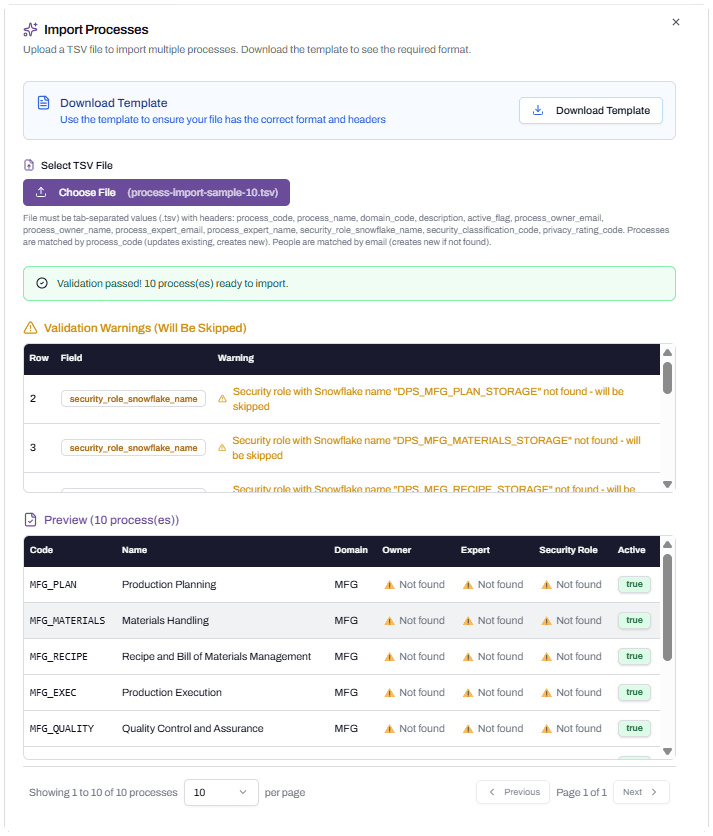Download the TSV template file

pyautogui.click(x=591, y=110)
